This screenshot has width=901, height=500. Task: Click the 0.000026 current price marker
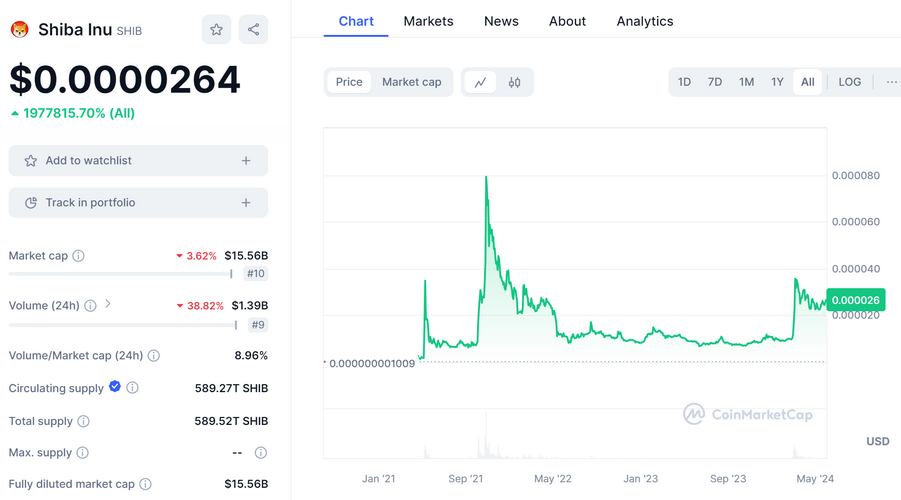855,300
